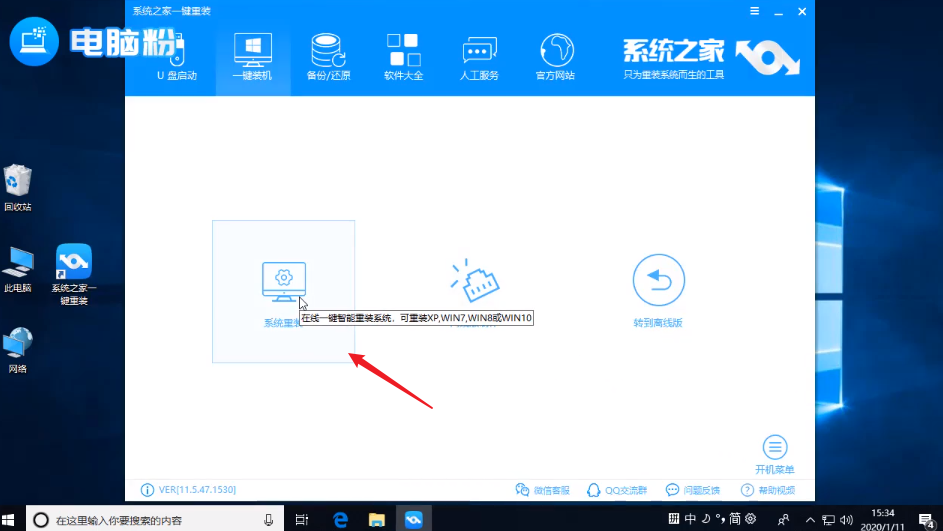943x531 pixels.
Task: Visit 官方网站 tab
Action: [555, 58]
